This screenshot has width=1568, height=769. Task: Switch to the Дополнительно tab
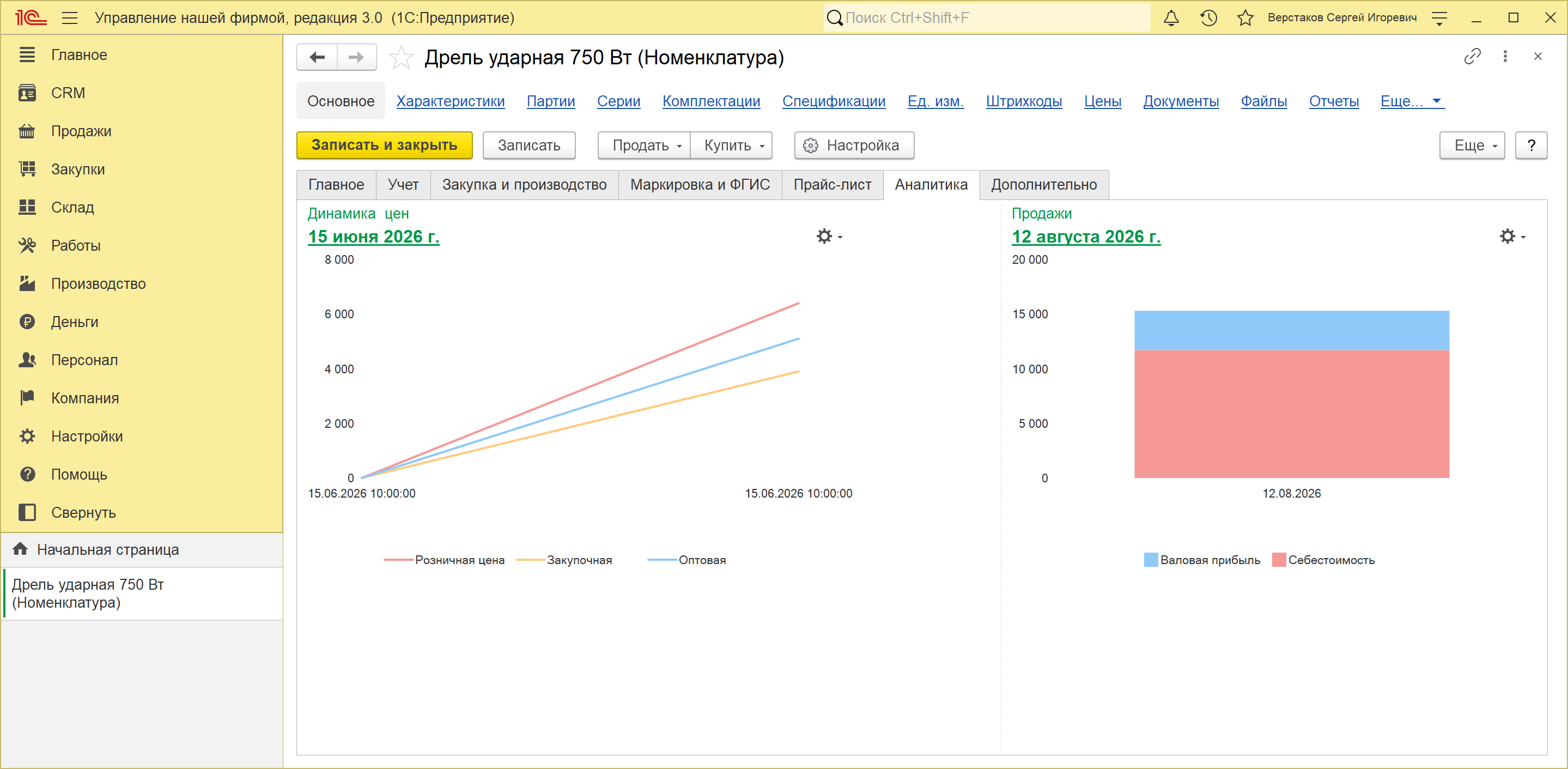[1044, 185]
